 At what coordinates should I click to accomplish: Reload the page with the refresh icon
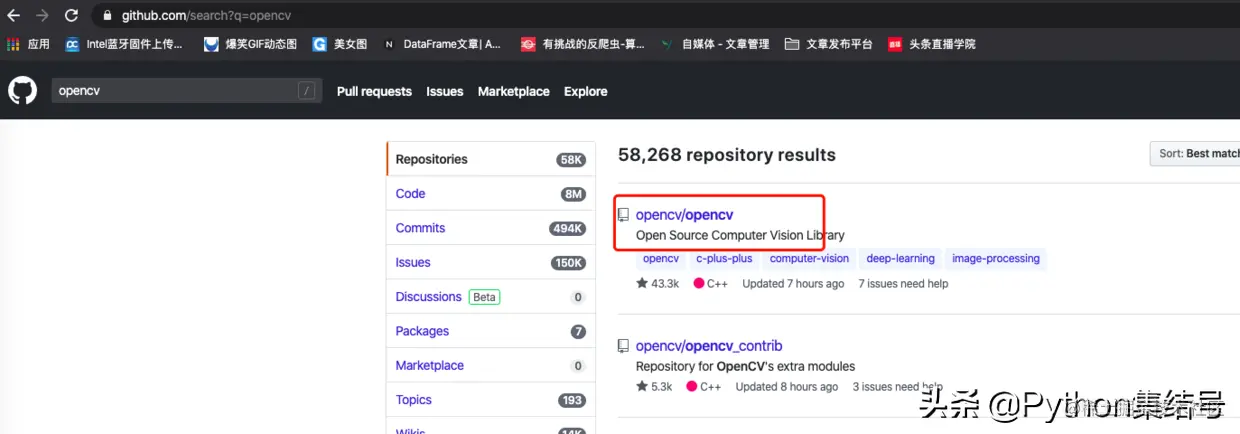(71, 16)
